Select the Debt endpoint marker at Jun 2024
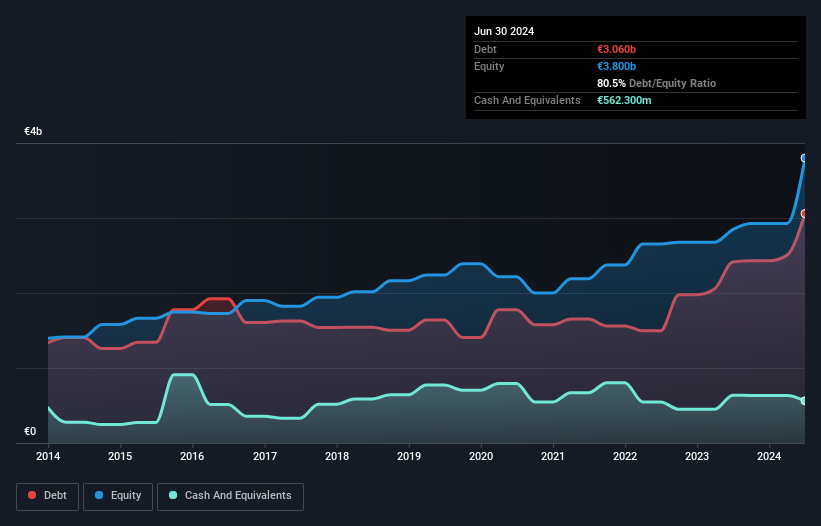This screenshot has height=526, width=821. (804, 214)
